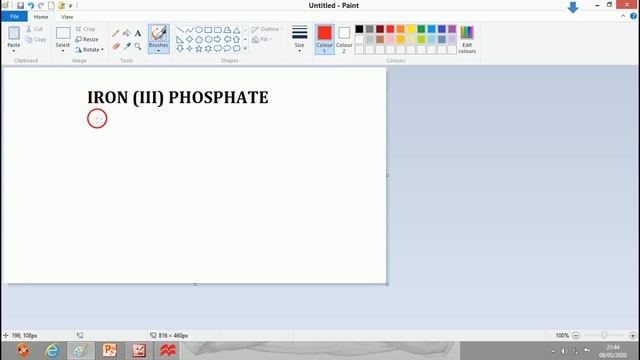The width and height of the screenshot is (640, 360).
Task: Choose the Line shape
Action: pos(180,30)
